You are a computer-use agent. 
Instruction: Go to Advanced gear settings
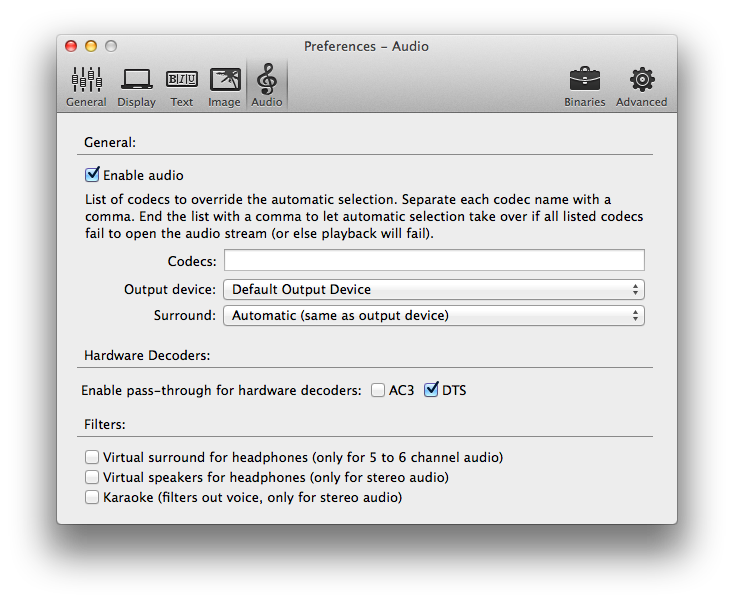pyautogui.click(x=641, y=86)
